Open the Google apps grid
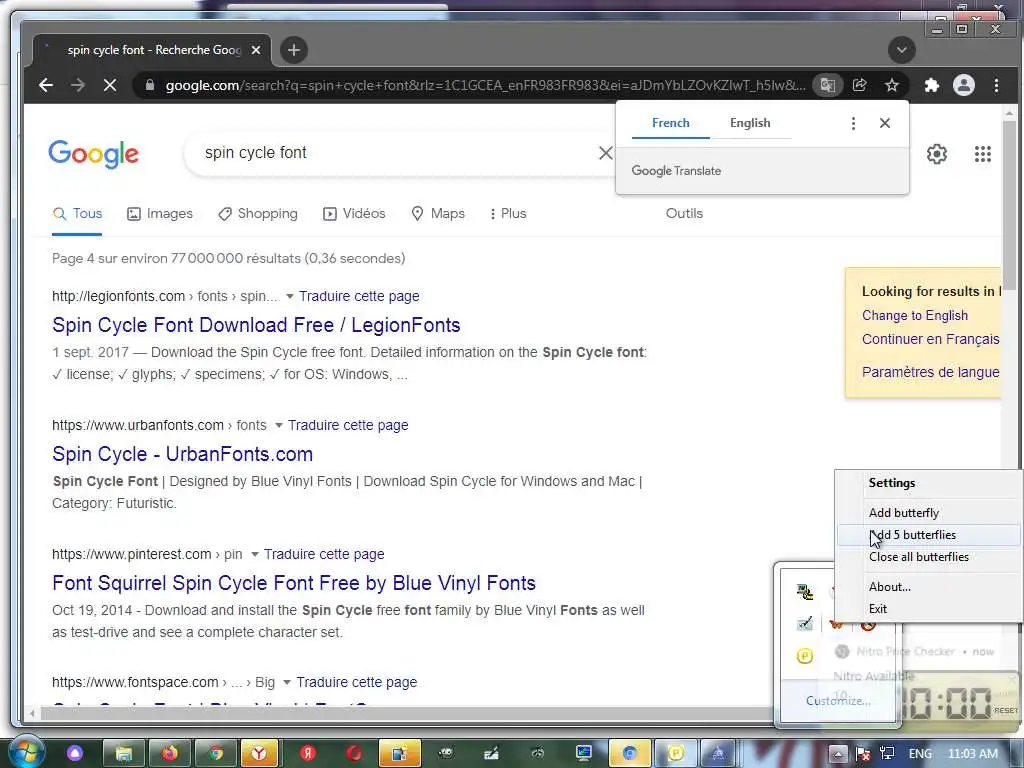1024x768 pixels. click(x=983, y=154)
